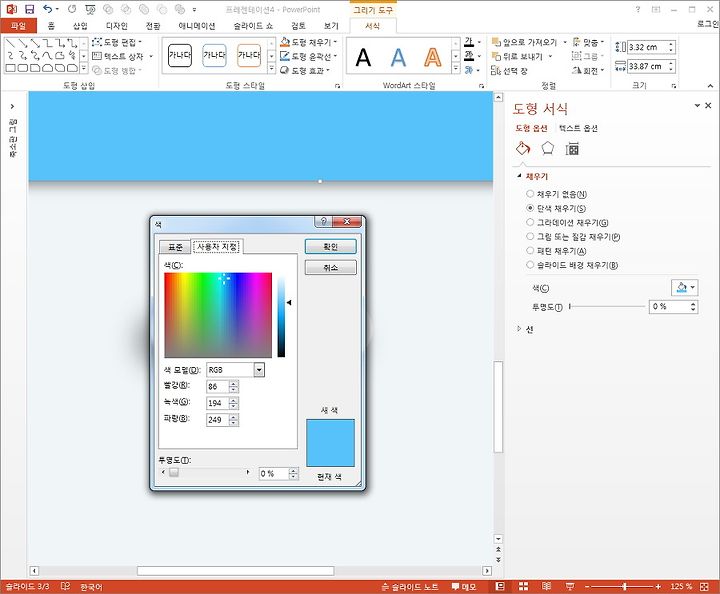Click the 텍스트 상자 (Text Box) icon
Image resolution: width=720 pixels, height=594 pixels.
[97, 56]
